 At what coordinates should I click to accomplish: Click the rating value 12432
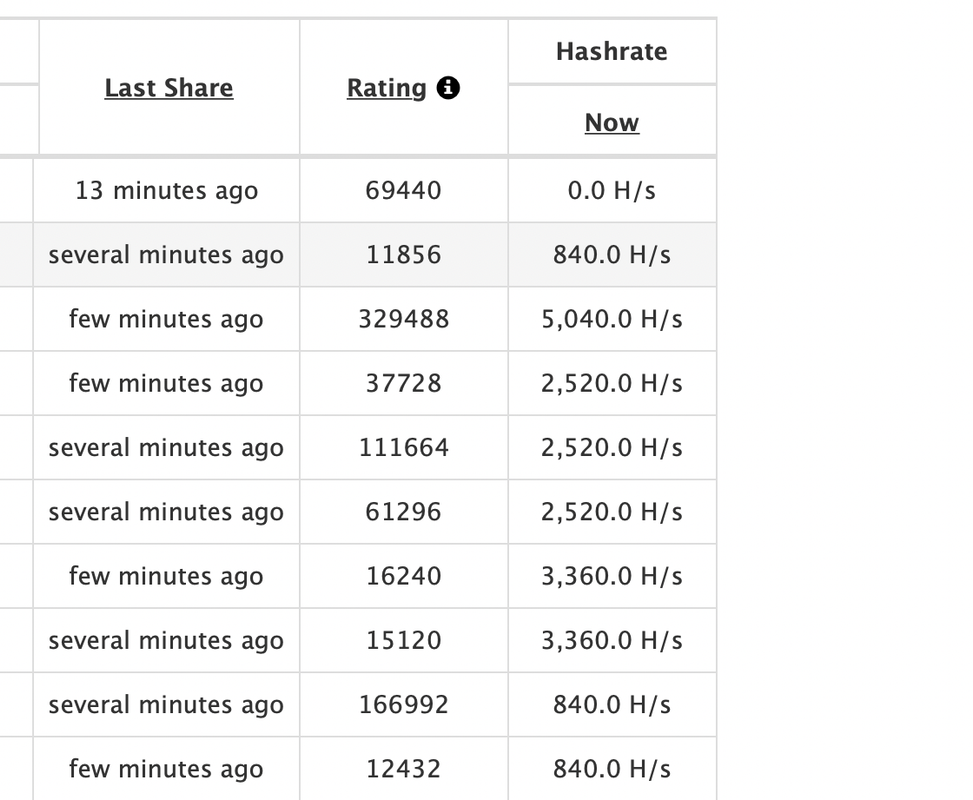404,769
